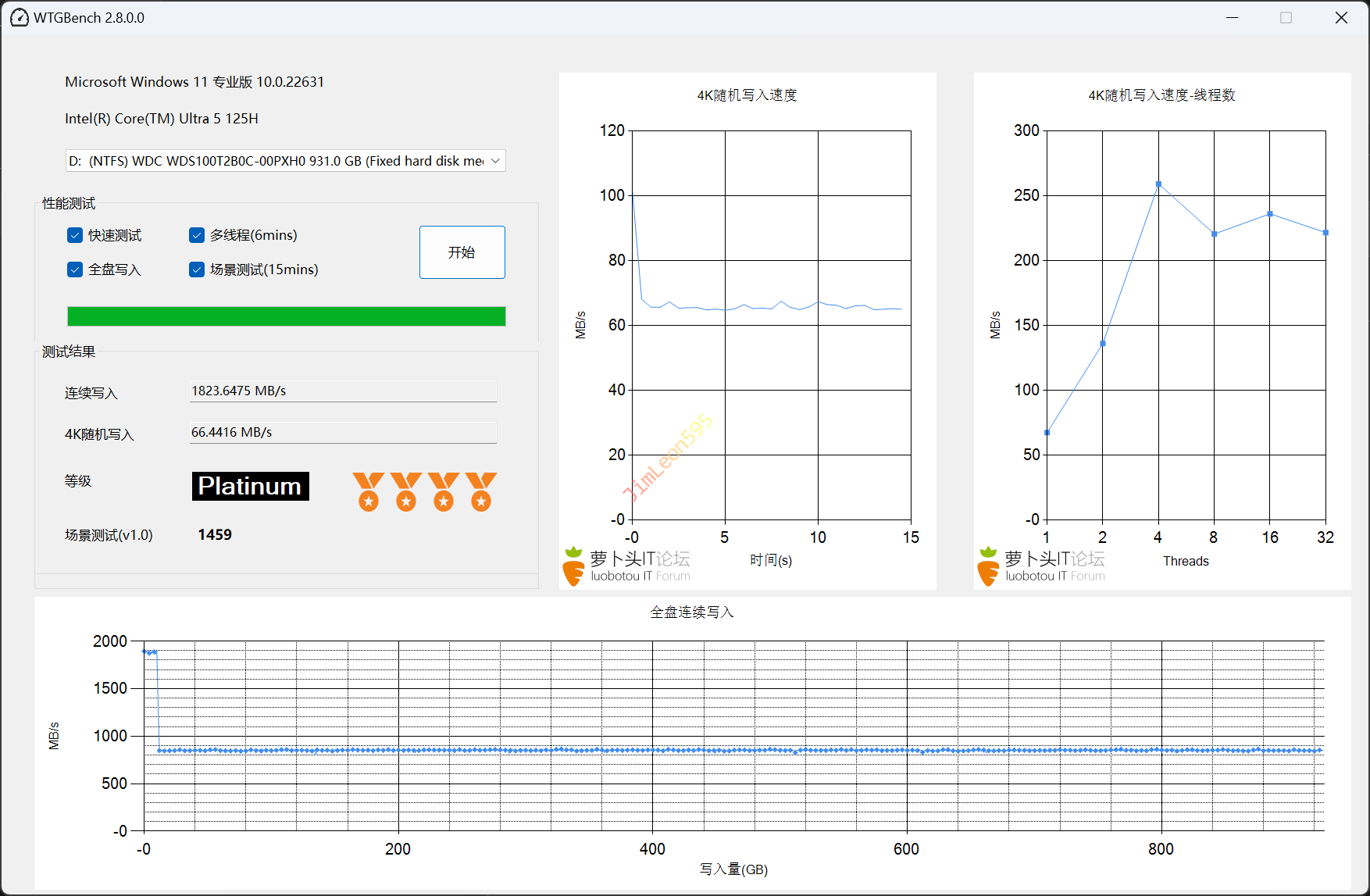Uncheck the 全盘写入 option
Screen dimensions: 1370x896
click(x=75, y=270)
